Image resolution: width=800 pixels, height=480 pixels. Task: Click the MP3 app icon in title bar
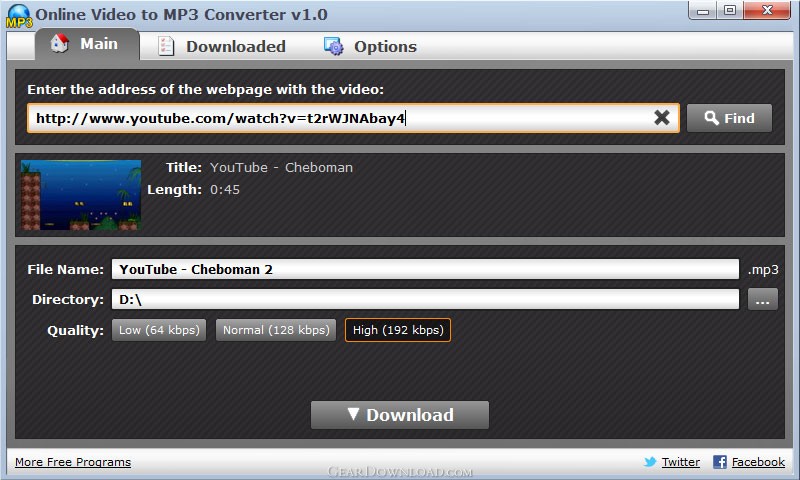19,15
